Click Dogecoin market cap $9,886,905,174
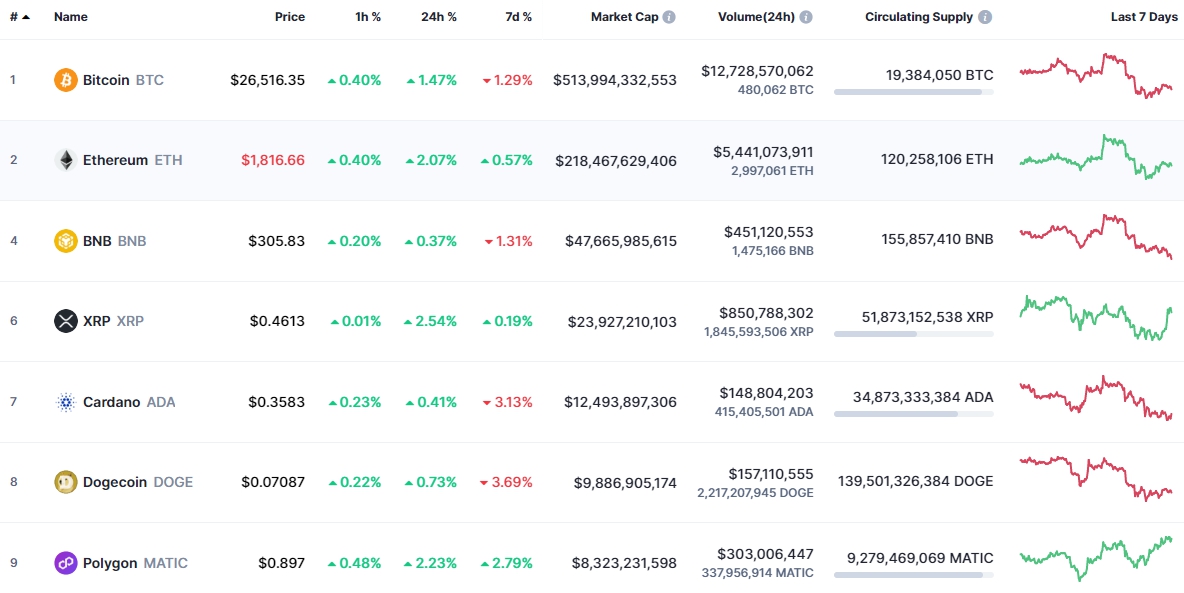Screen dimensions: 1184x593 (x=626, y=482)
